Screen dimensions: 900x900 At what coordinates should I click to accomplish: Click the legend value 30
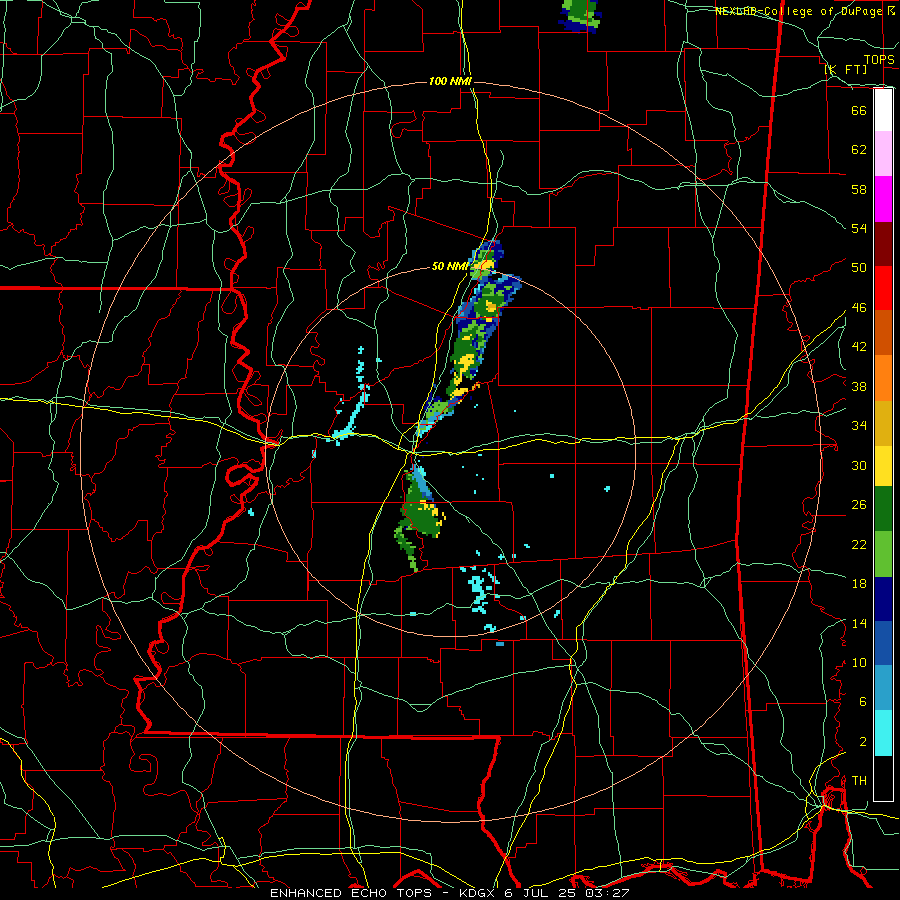859,465
